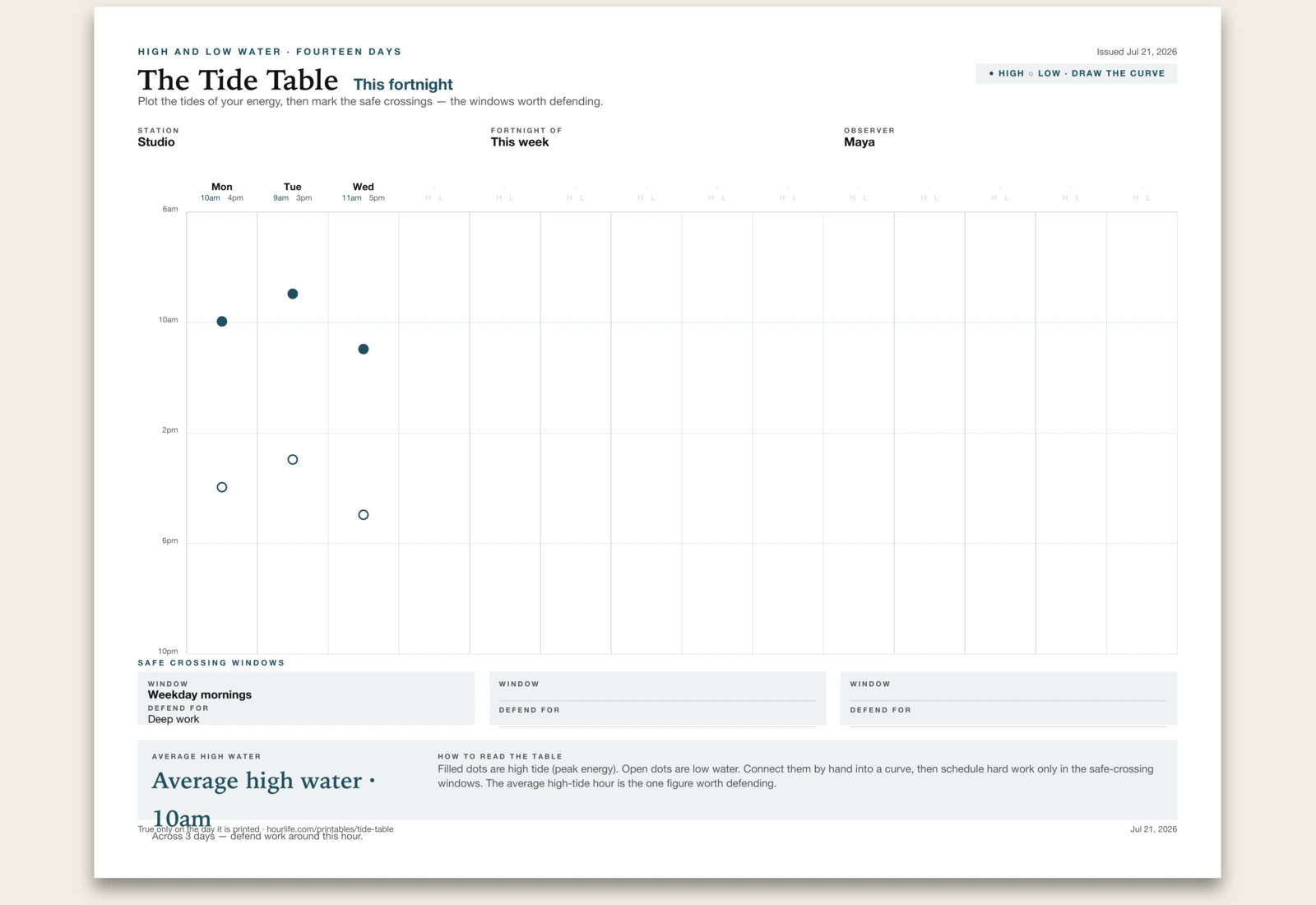Click the 'Average high water ·' figure heading

tap(263, 782)
